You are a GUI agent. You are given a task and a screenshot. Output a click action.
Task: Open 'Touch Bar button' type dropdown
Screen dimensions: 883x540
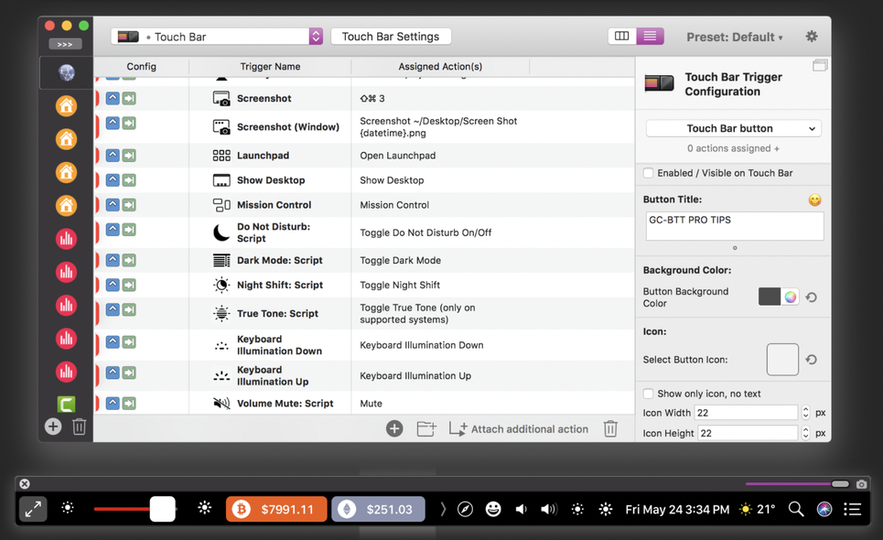(733, 128)
